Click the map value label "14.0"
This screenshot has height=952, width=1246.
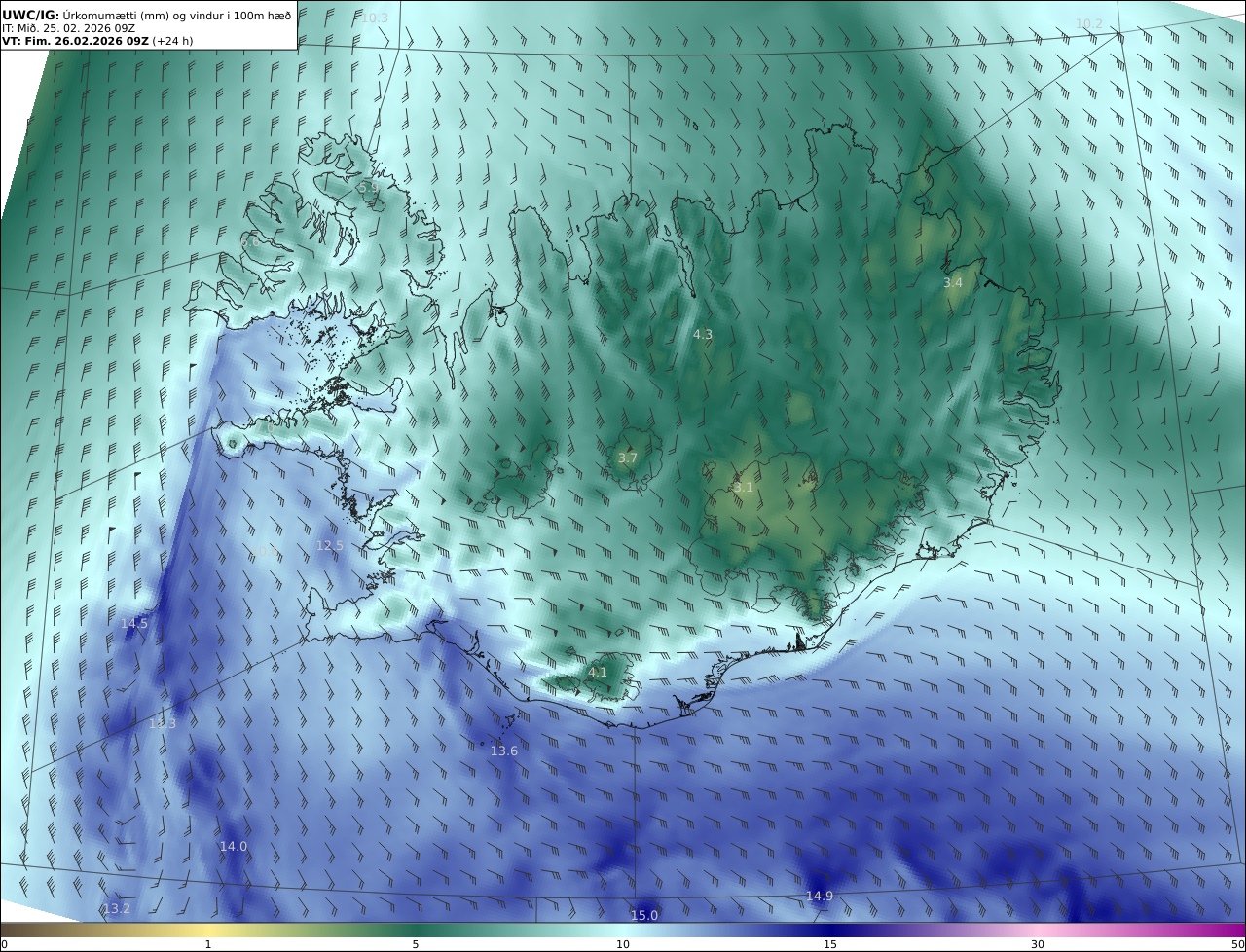pyautogui.click(x=233, y=847)
